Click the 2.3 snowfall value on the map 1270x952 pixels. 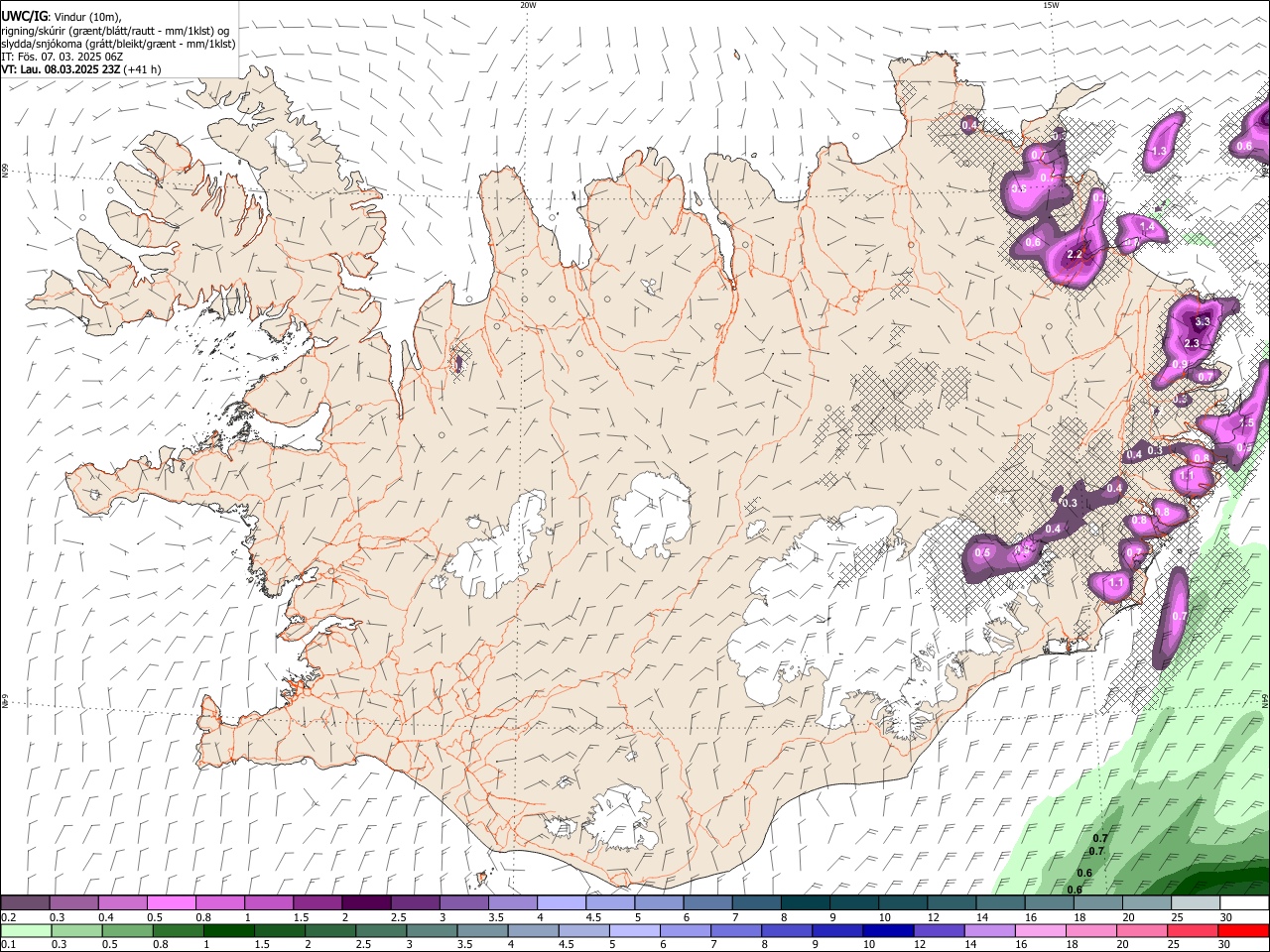pyautogui.click(x=1192, y=344)
